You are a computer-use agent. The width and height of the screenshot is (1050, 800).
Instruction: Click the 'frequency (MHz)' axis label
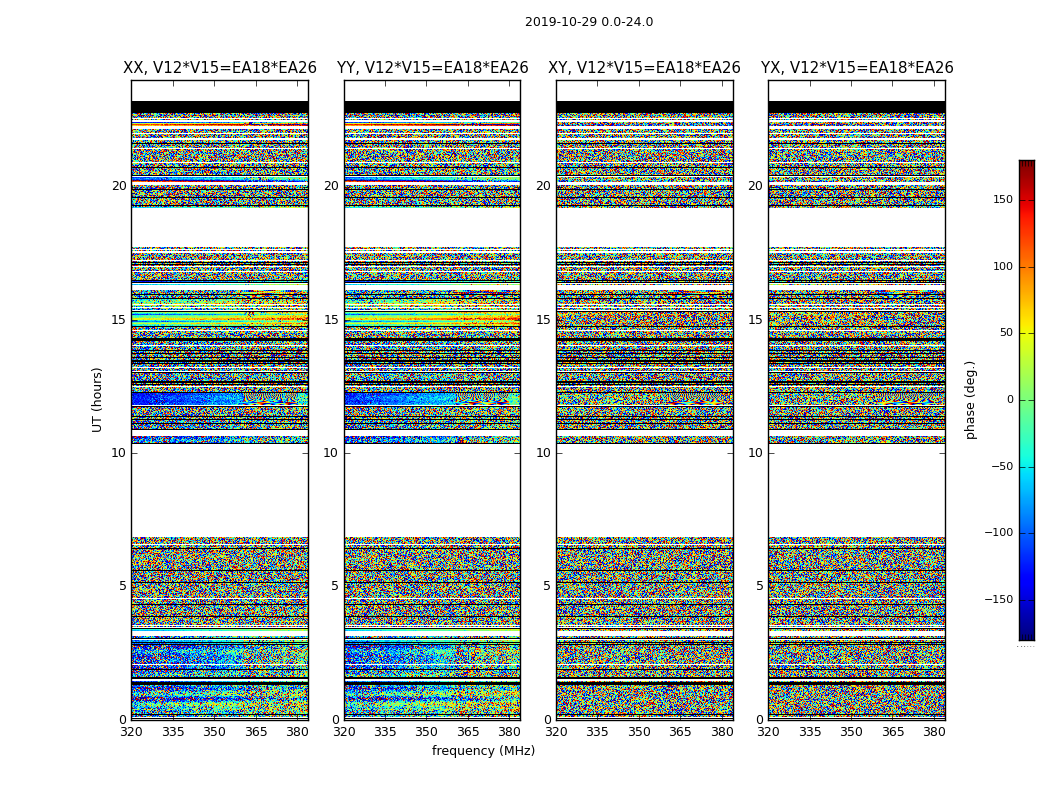tap(483, 750)
